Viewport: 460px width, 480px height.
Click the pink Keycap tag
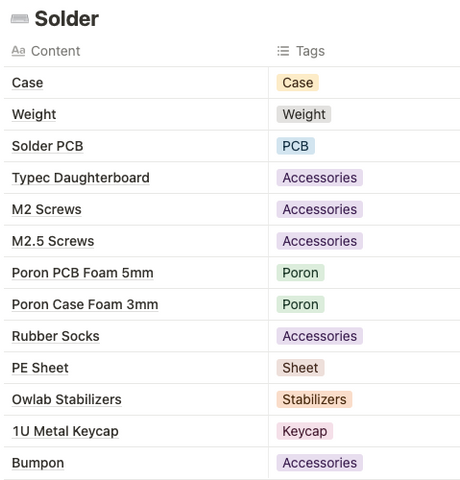(304, 431)
